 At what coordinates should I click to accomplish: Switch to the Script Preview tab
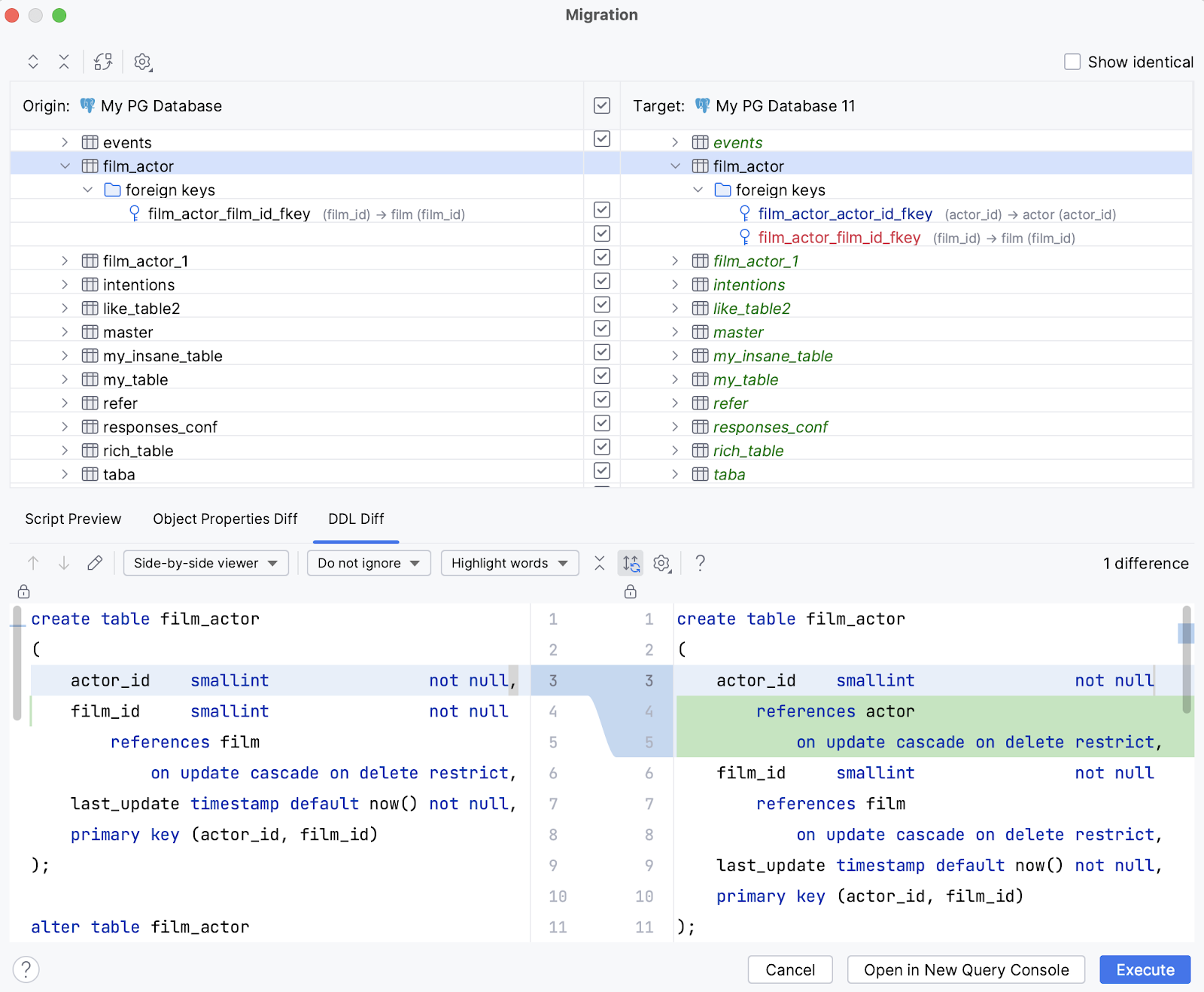[73, 519]
